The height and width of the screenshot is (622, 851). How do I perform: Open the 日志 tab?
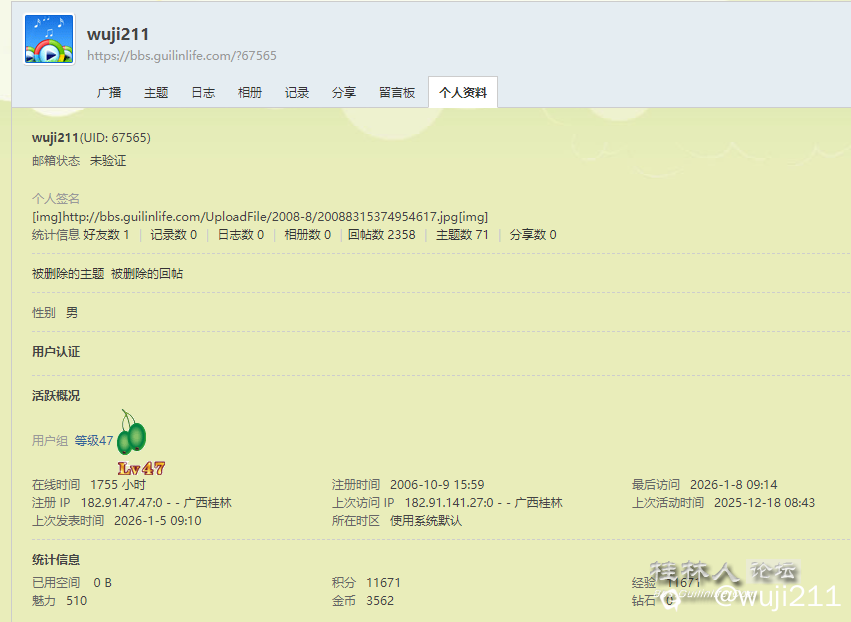click(x=203, y=92)
